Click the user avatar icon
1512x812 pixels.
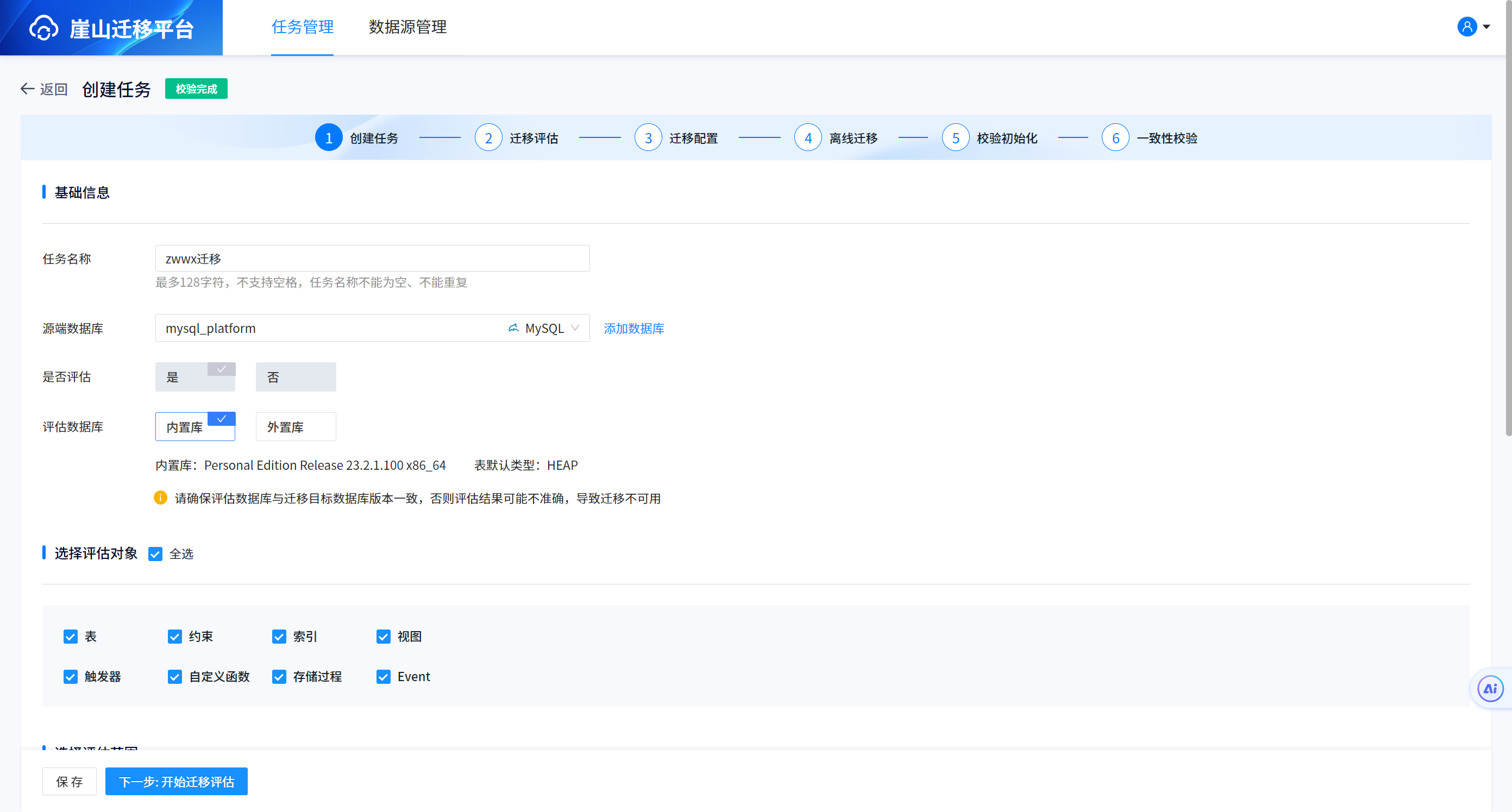tap(1466, 27)
